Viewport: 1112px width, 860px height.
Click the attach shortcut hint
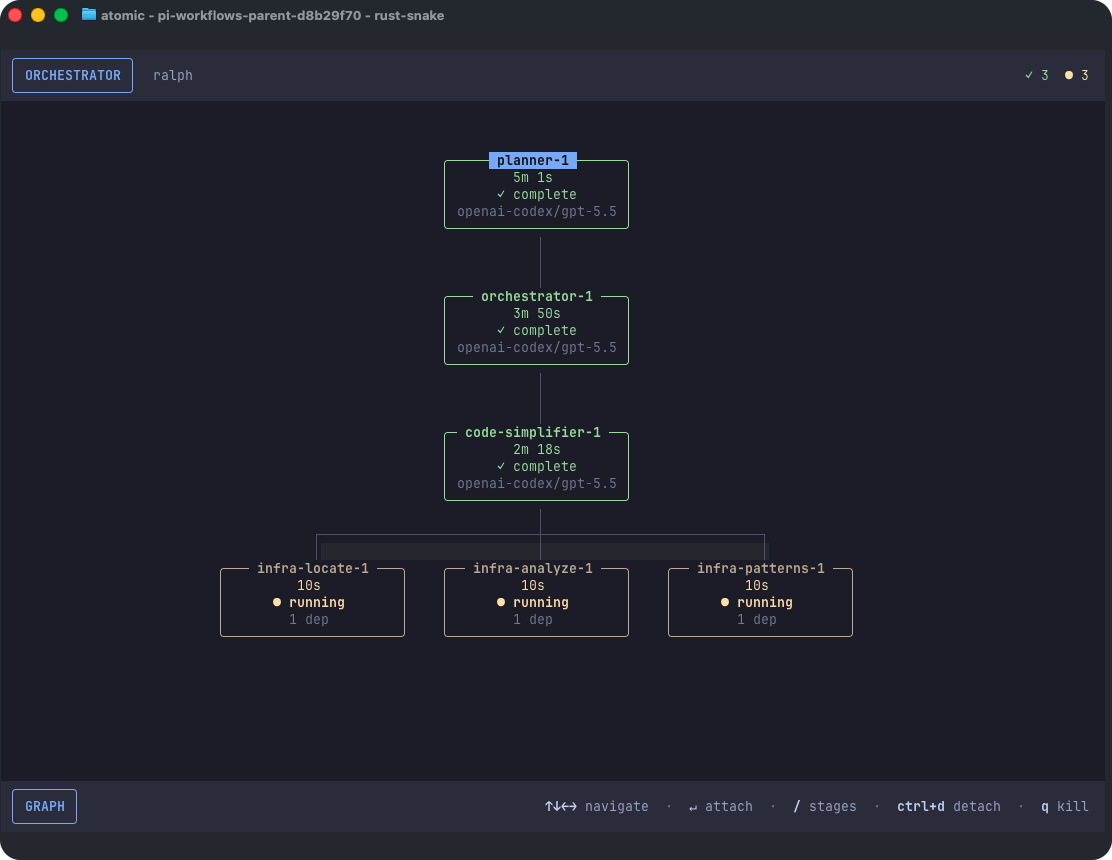coord(721,806)
